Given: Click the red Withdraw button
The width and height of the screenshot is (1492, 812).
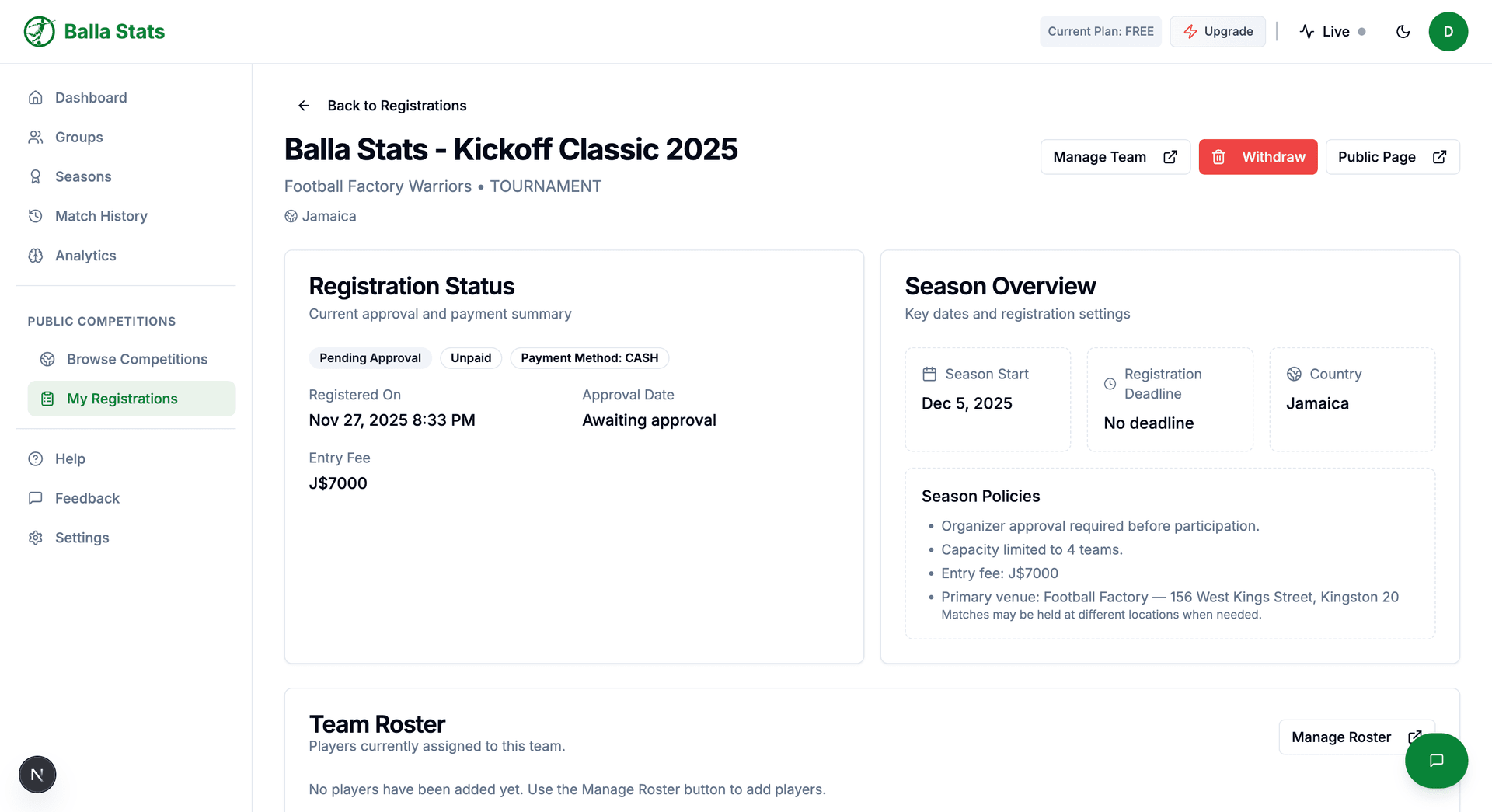Looking at the screenshot, I should 1257,156.
